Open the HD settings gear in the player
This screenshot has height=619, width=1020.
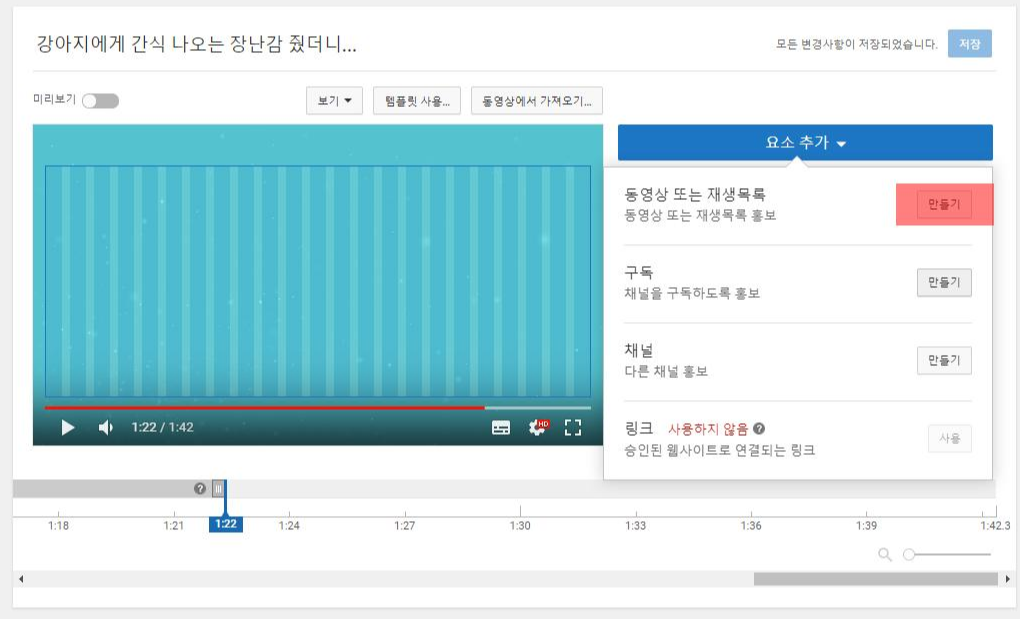tap(538, 427)
